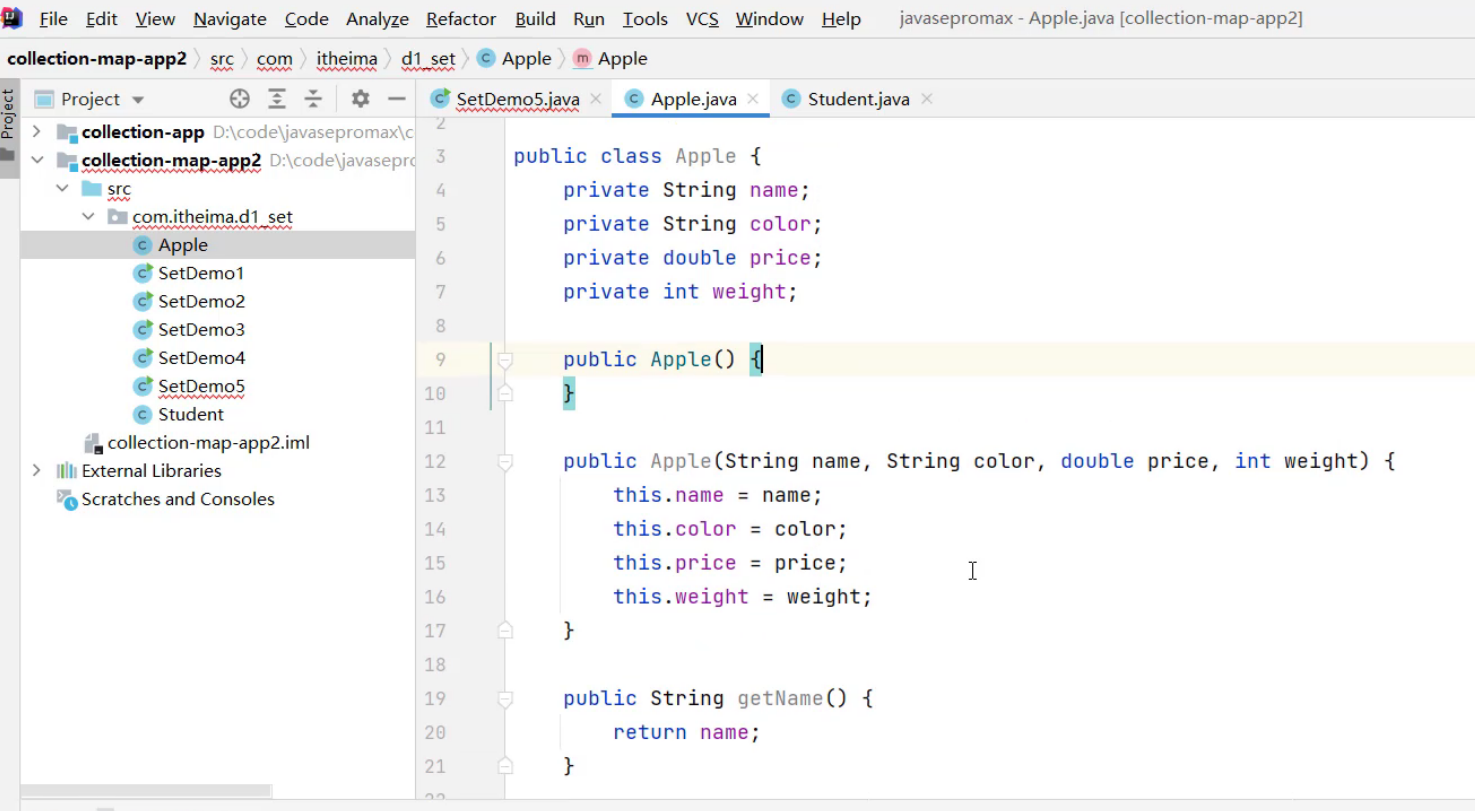Collapse the collection-map-app2 module
The width and height of the screenshot is (1475, 811).
click(37, 160)
